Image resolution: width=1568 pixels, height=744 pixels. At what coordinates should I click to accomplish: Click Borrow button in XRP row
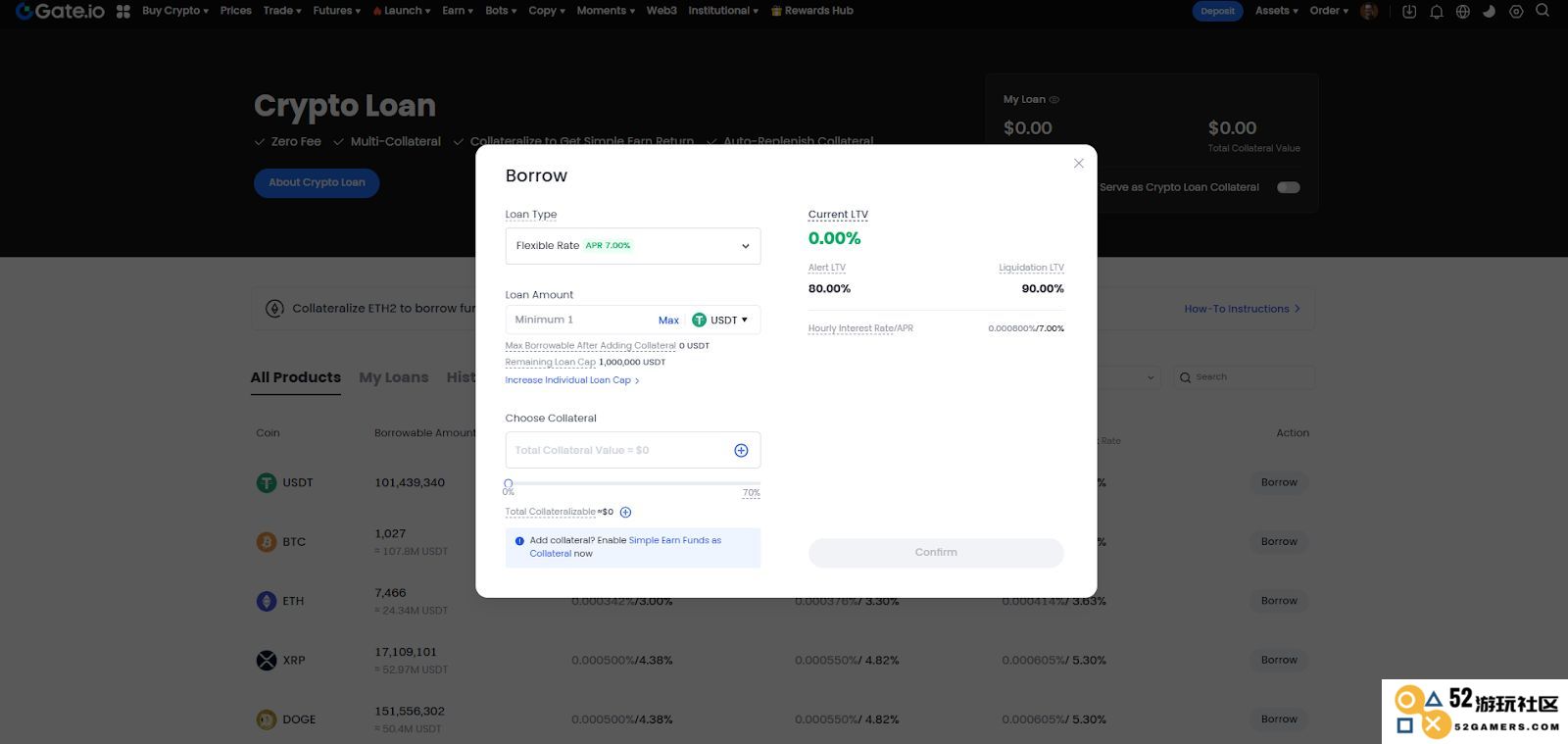pos(1279,661)
